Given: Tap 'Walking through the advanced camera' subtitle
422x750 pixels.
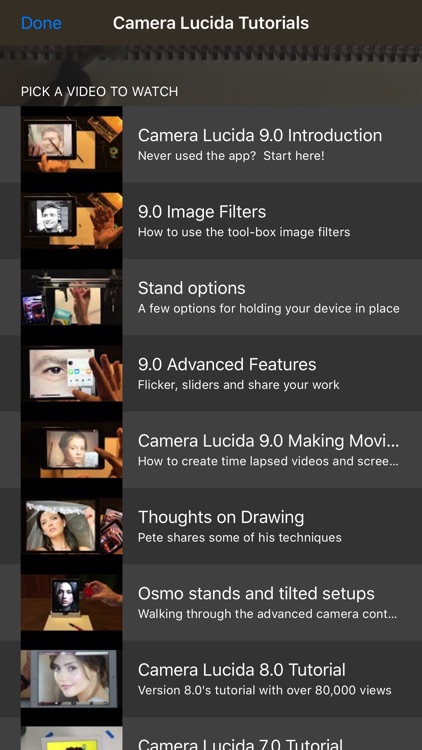Looking at the screenshot, I should 267,614.
